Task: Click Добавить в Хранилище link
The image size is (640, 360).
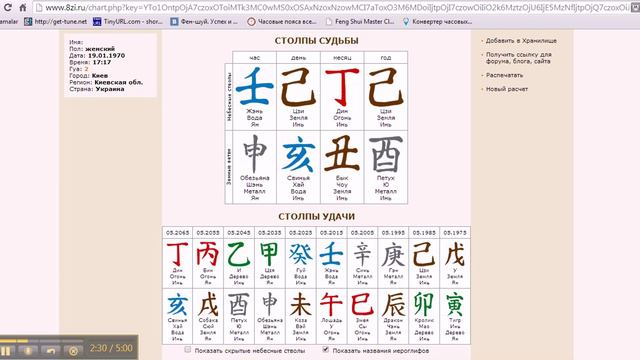Action: [x=521, y=41]
